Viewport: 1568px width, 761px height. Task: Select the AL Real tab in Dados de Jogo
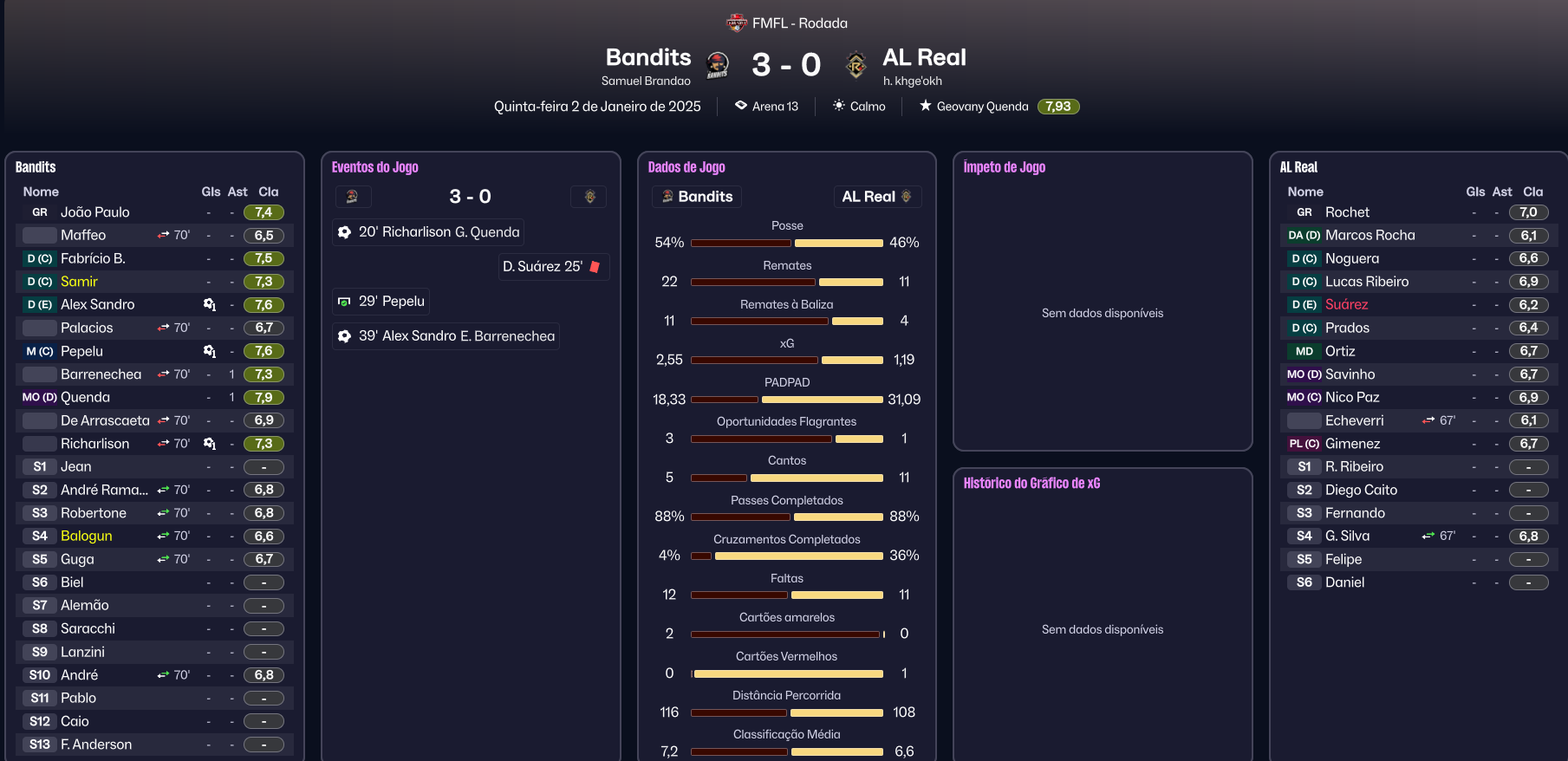pos(876,197)
